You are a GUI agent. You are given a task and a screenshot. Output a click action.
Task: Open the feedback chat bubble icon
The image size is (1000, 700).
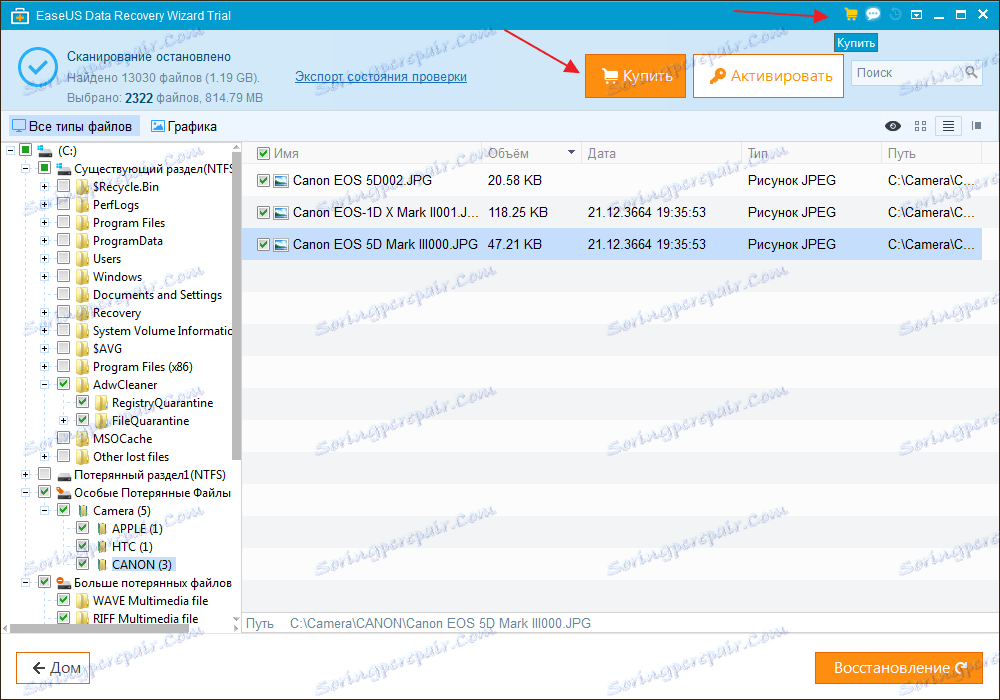873,14
